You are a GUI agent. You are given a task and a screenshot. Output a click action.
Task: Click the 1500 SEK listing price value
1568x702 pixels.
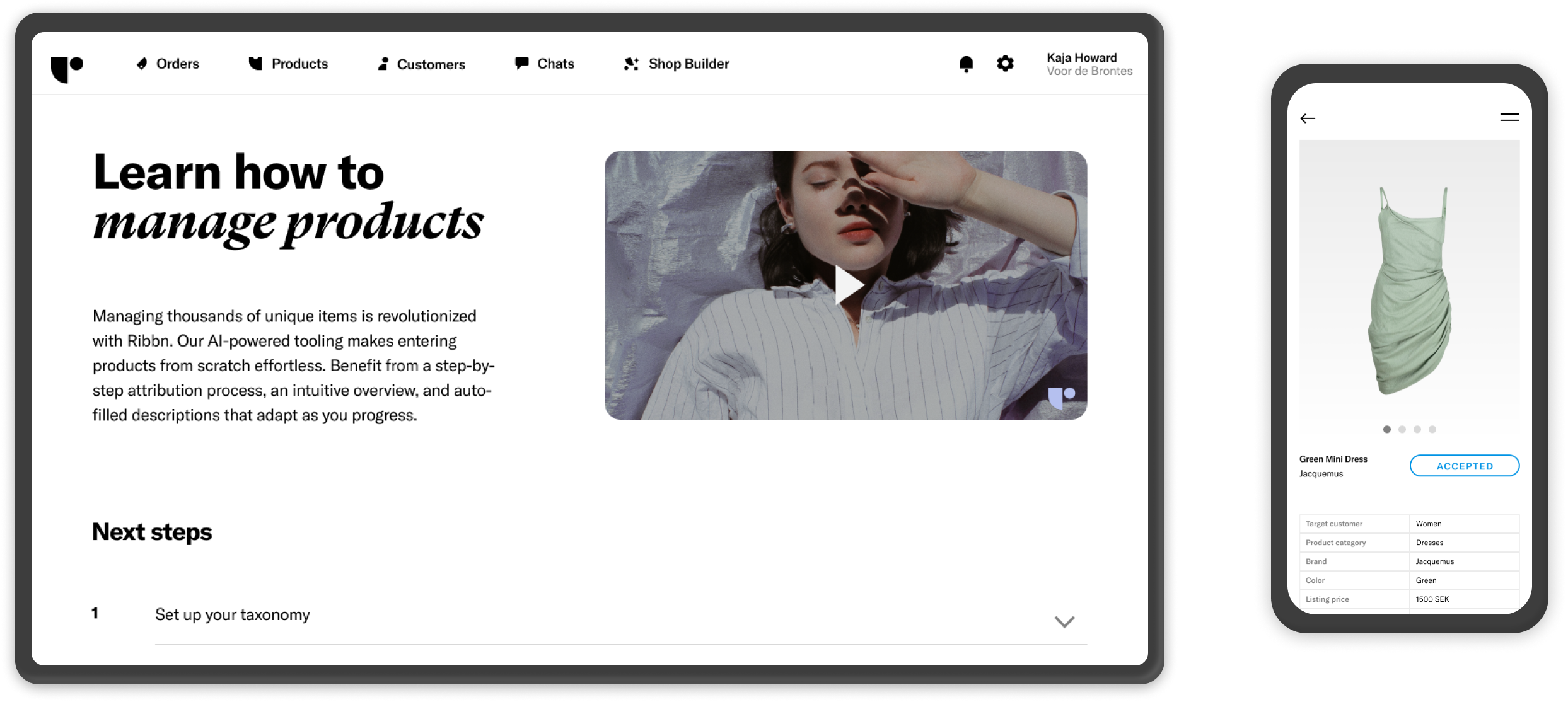coord(1432,599)
